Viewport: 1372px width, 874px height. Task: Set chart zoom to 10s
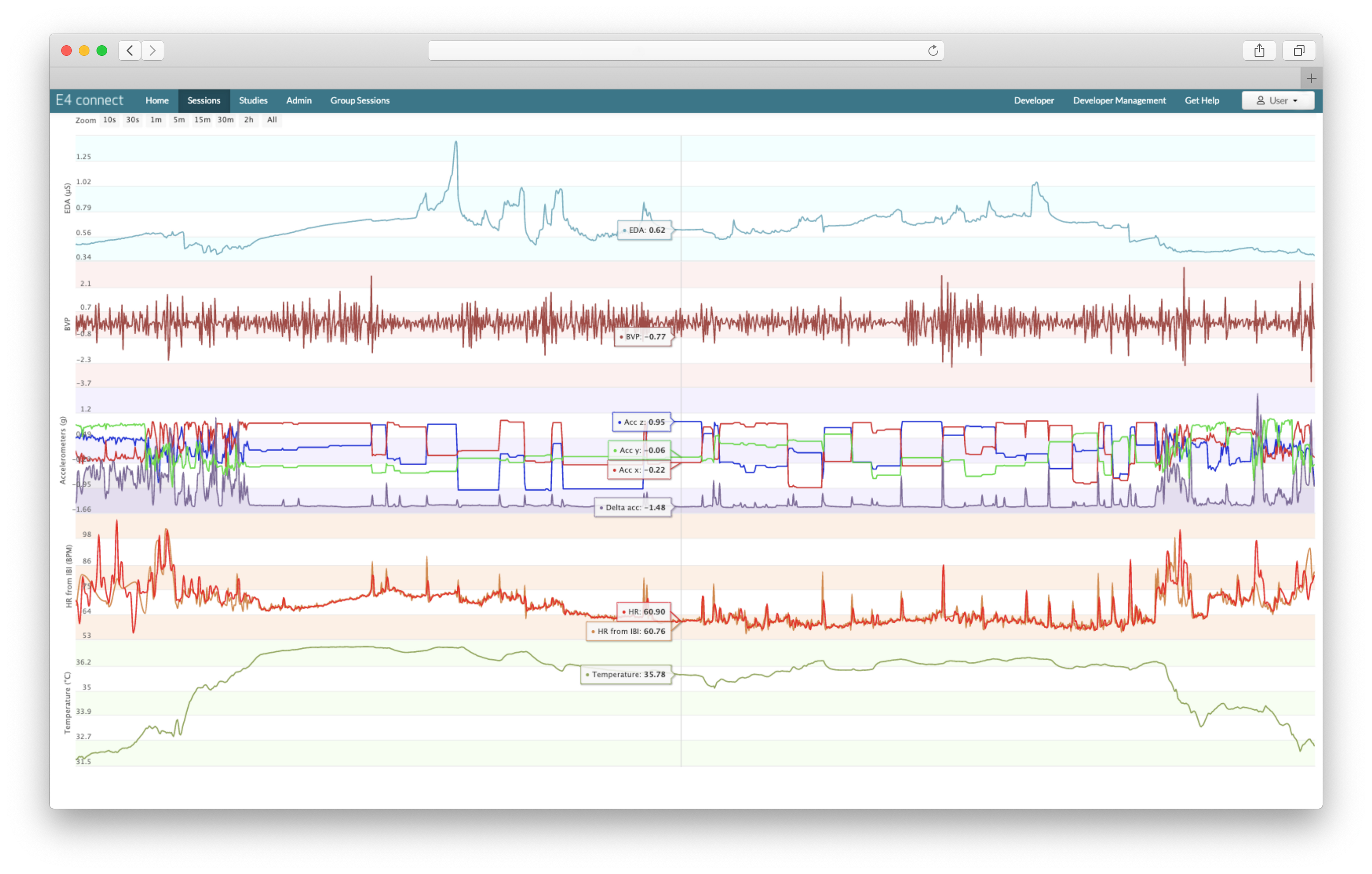[109, 120]
